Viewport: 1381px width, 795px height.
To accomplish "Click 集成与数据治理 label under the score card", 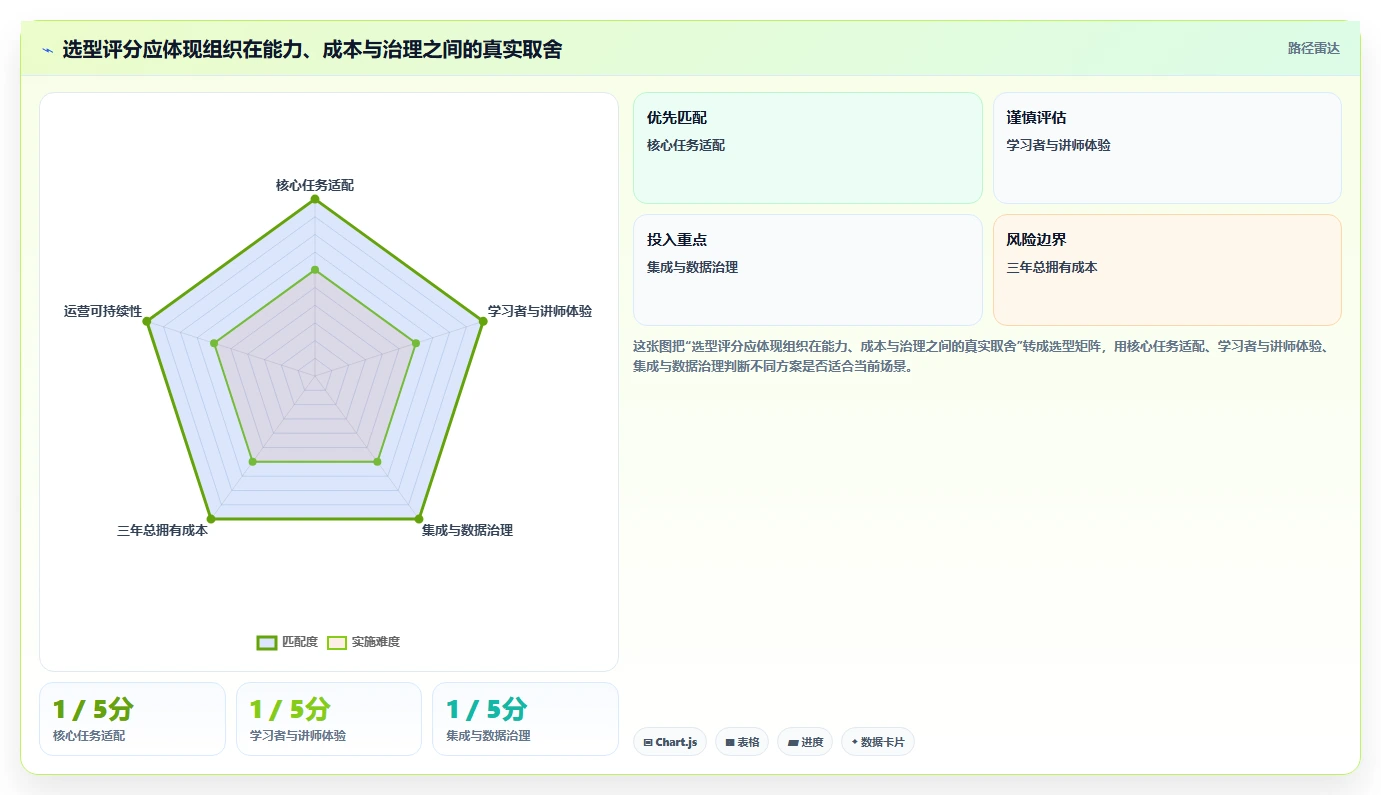I will pos(488,736).
